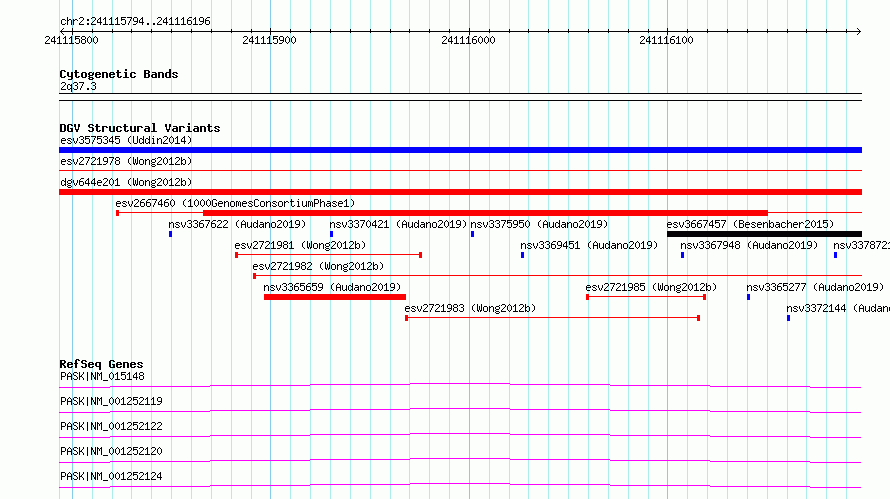
Task: Click the black esv3667457 variant bar
Action: (765, 234)
